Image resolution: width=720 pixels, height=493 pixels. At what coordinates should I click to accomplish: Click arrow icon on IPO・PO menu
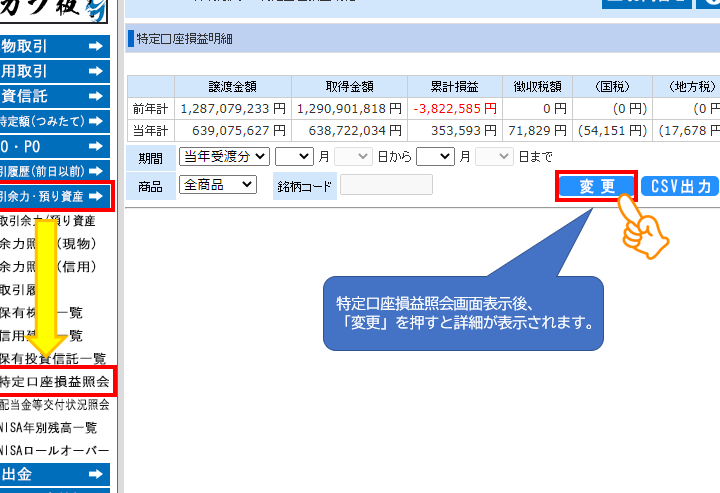click(x=96, y=146)
